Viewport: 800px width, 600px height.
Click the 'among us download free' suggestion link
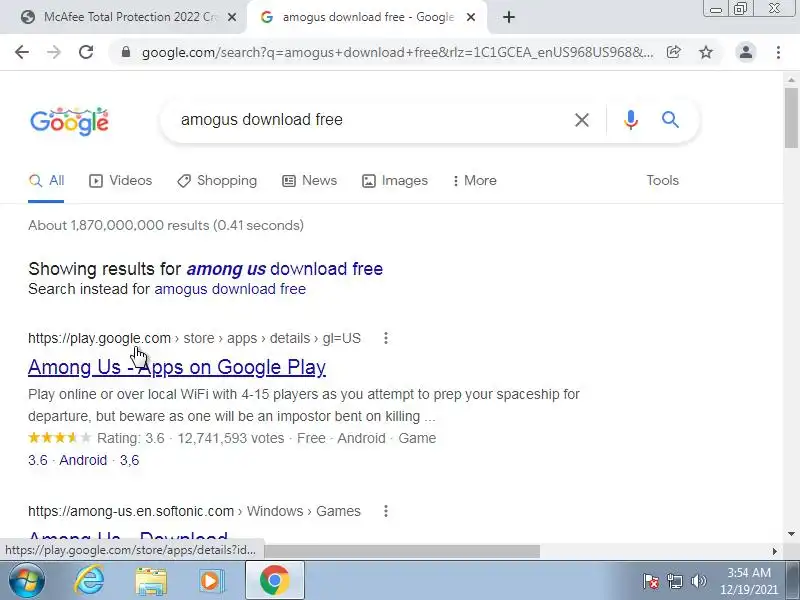click(x=285, y=269)
